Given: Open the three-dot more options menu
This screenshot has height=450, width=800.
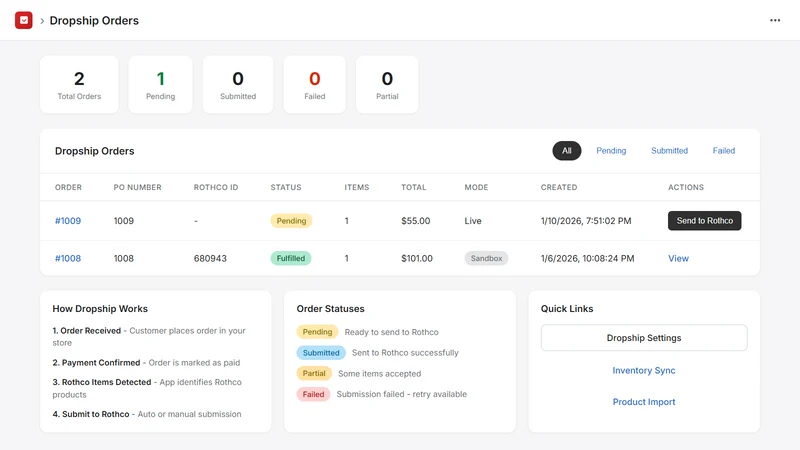Looking at the screenshot, I should pos(775,20).
